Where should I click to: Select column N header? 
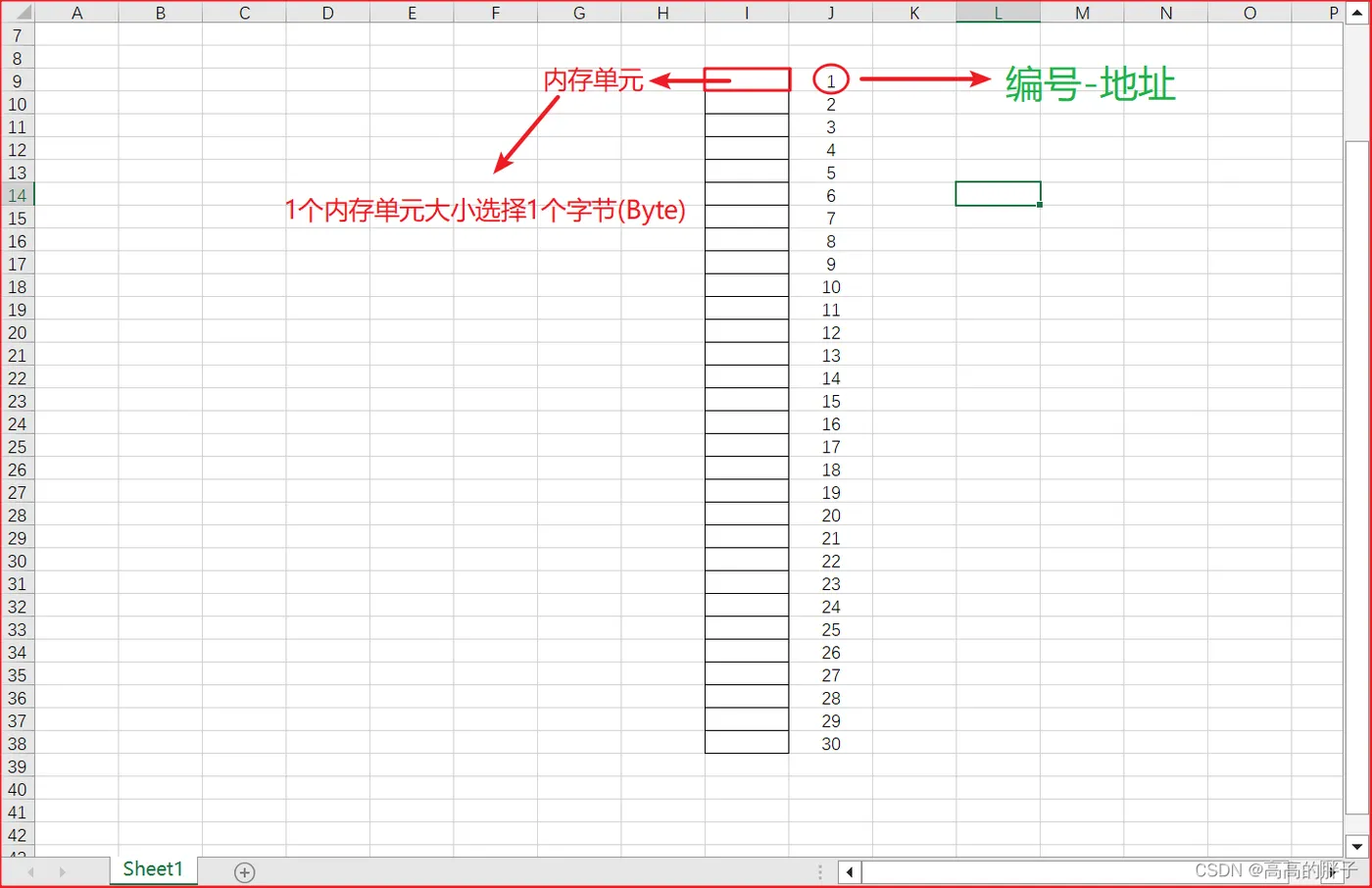[x=1165, y=13]
